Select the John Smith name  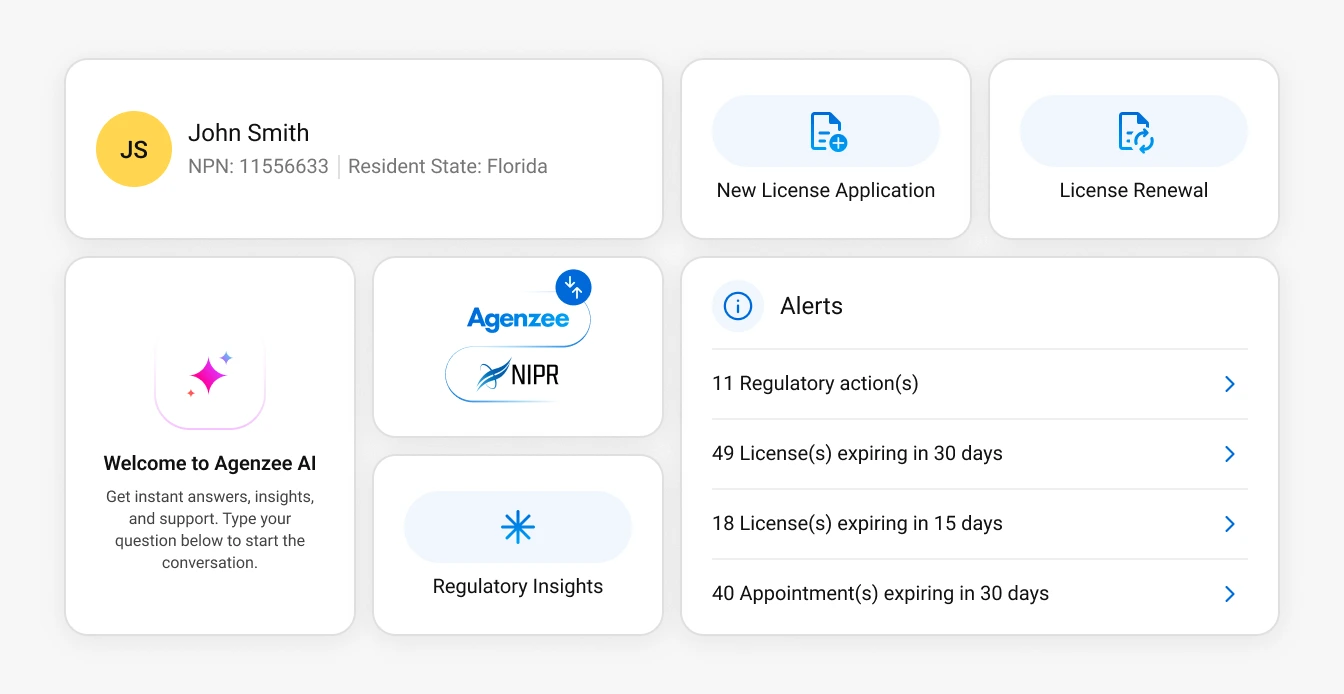[249, 132]
